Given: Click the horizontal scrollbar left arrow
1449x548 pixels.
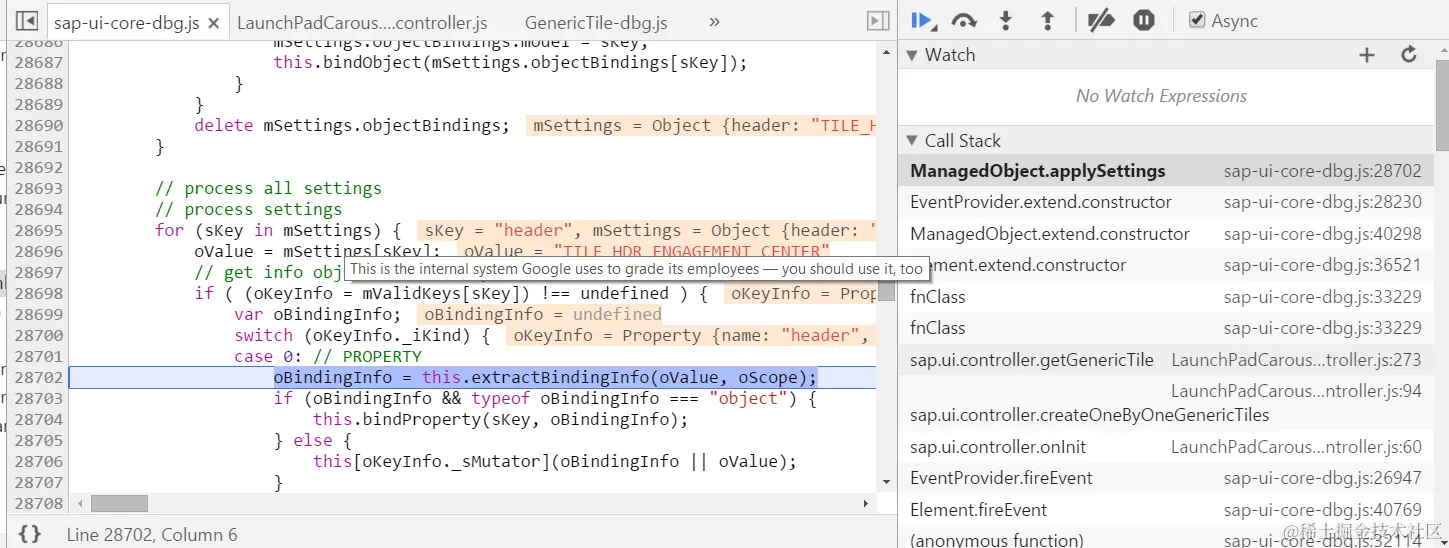Looking at the screenshot, I should point(80,504).
